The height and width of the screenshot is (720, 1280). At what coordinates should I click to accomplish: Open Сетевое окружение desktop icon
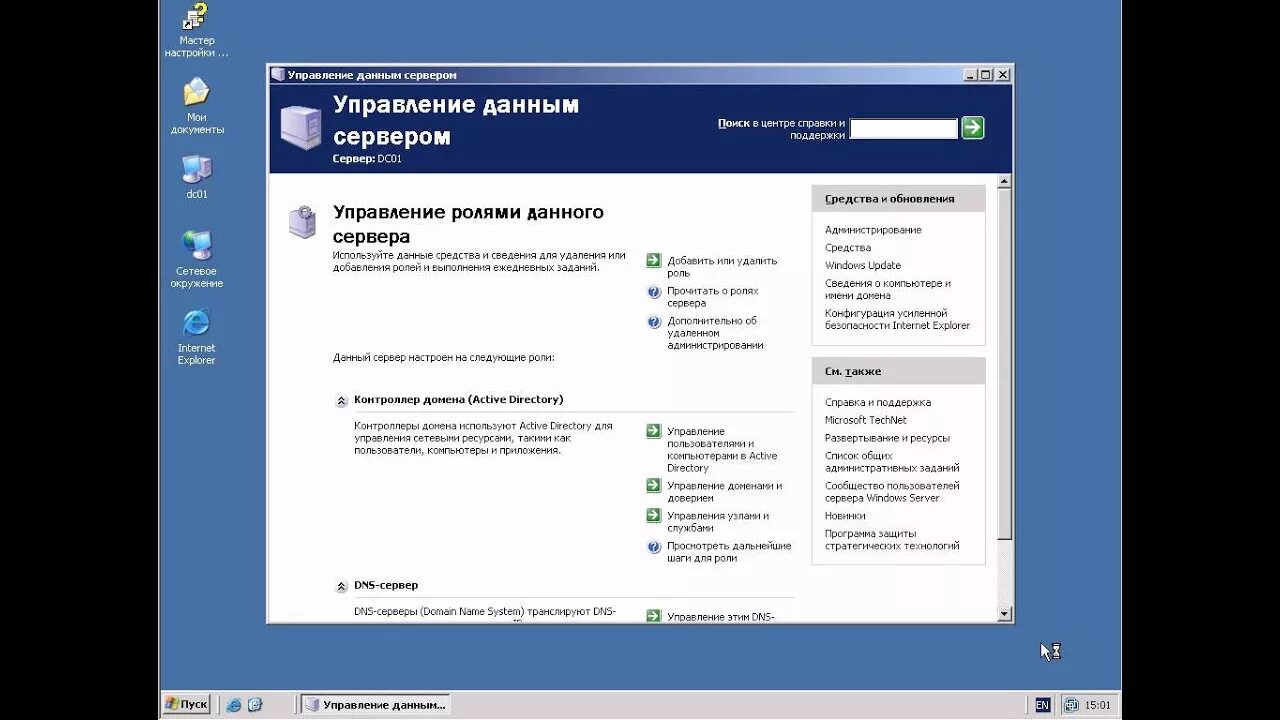196,258
